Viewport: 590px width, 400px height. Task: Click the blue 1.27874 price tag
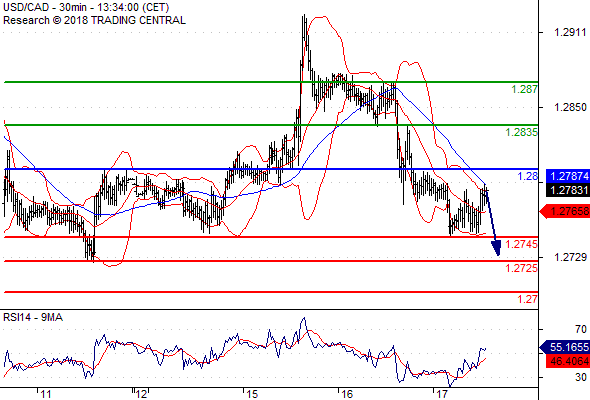click(568, 176)
